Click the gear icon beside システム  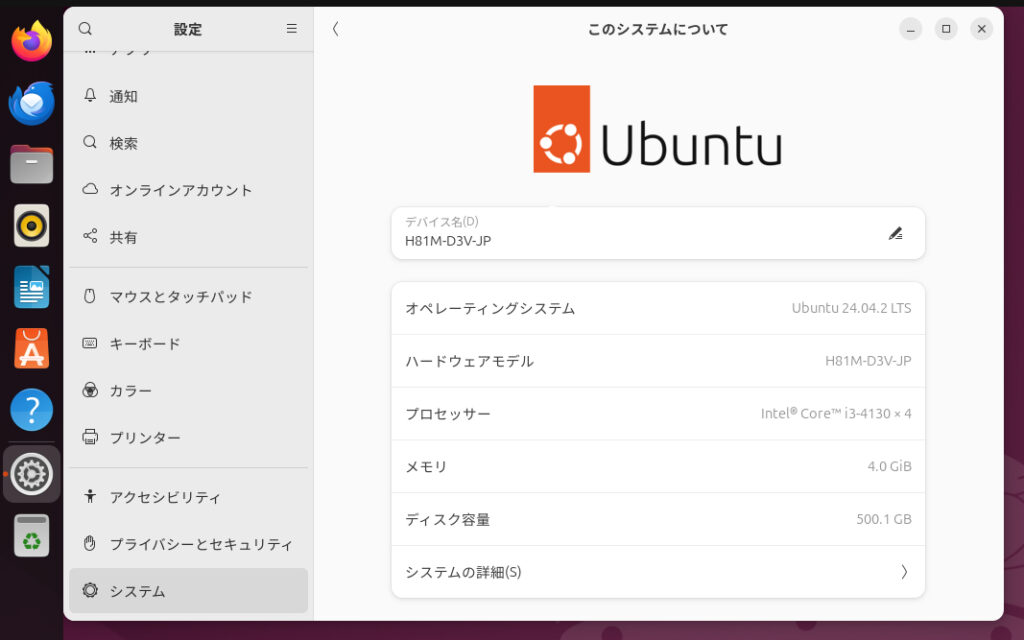[x=90, y=590]
